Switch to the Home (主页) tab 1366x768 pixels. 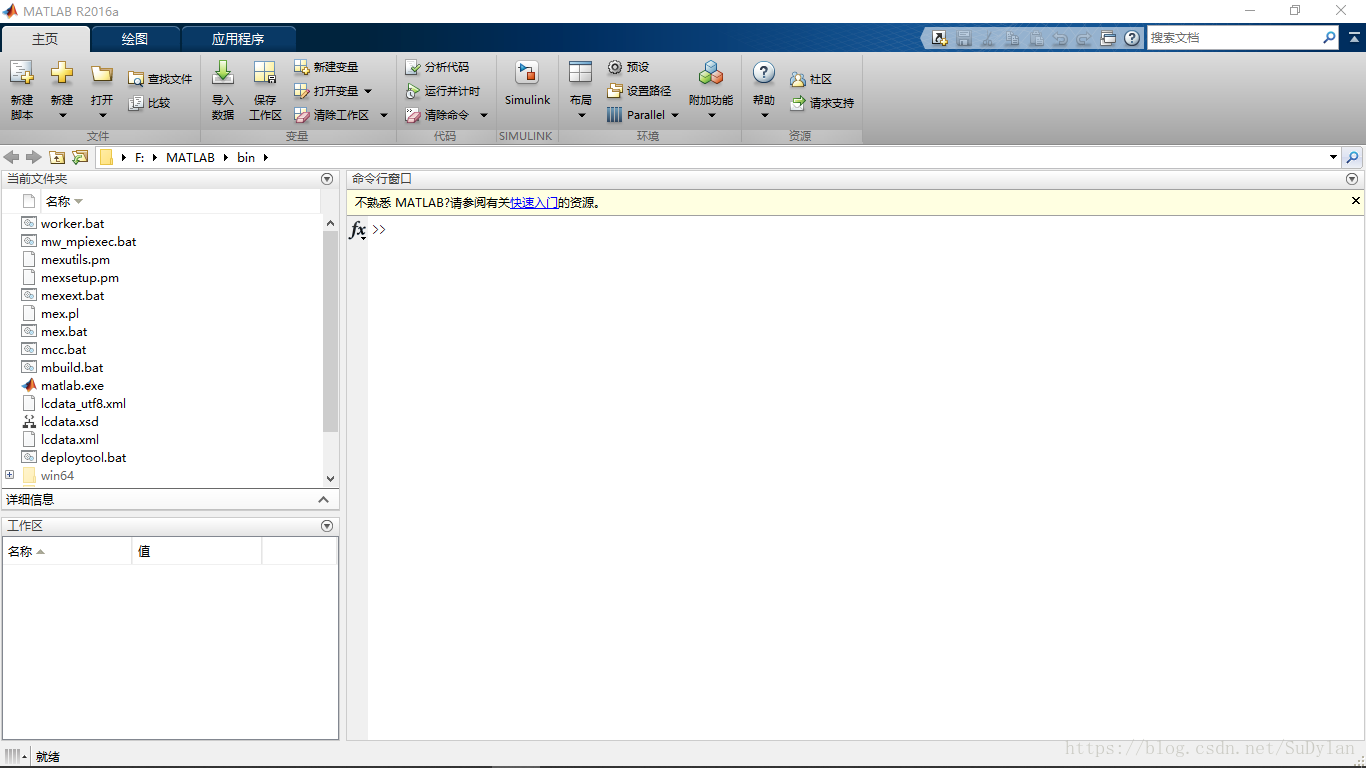click(45, 39)
